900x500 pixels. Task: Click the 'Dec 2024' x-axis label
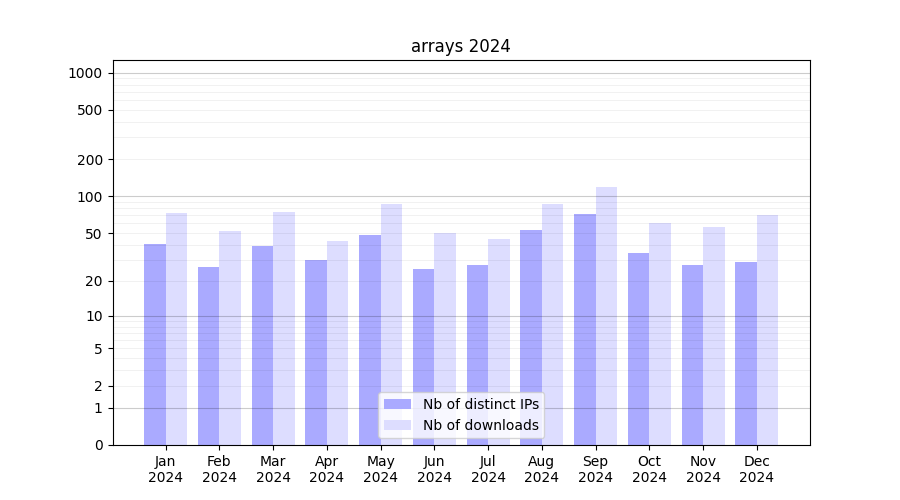click(757, 469)
